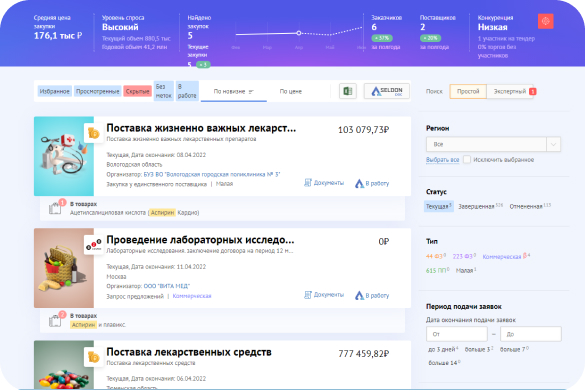Click the price '777 459,82₽'
585x392 pixels.
pyautogui.click(x=363, y=354)
